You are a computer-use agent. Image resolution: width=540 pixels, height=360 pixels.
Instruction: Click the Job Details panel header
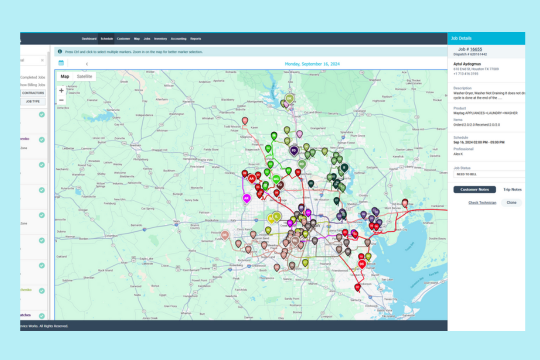(486, 38)
